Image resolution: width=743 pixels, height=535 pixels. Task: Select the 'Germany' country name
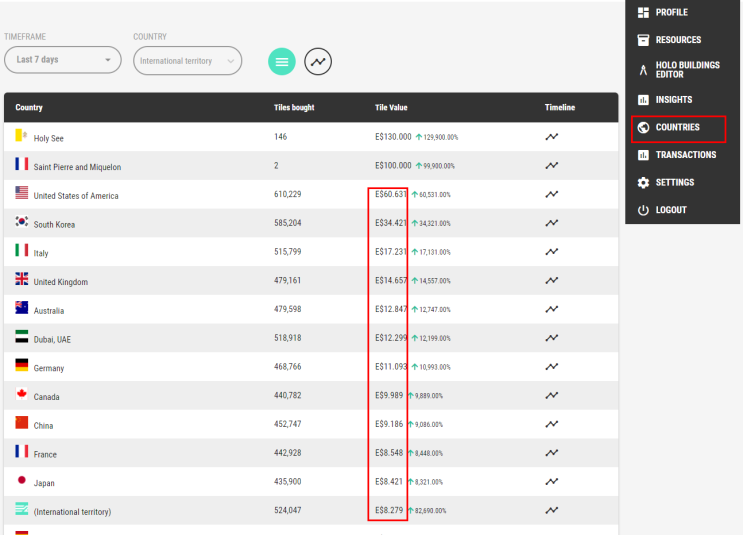point(49,368)
